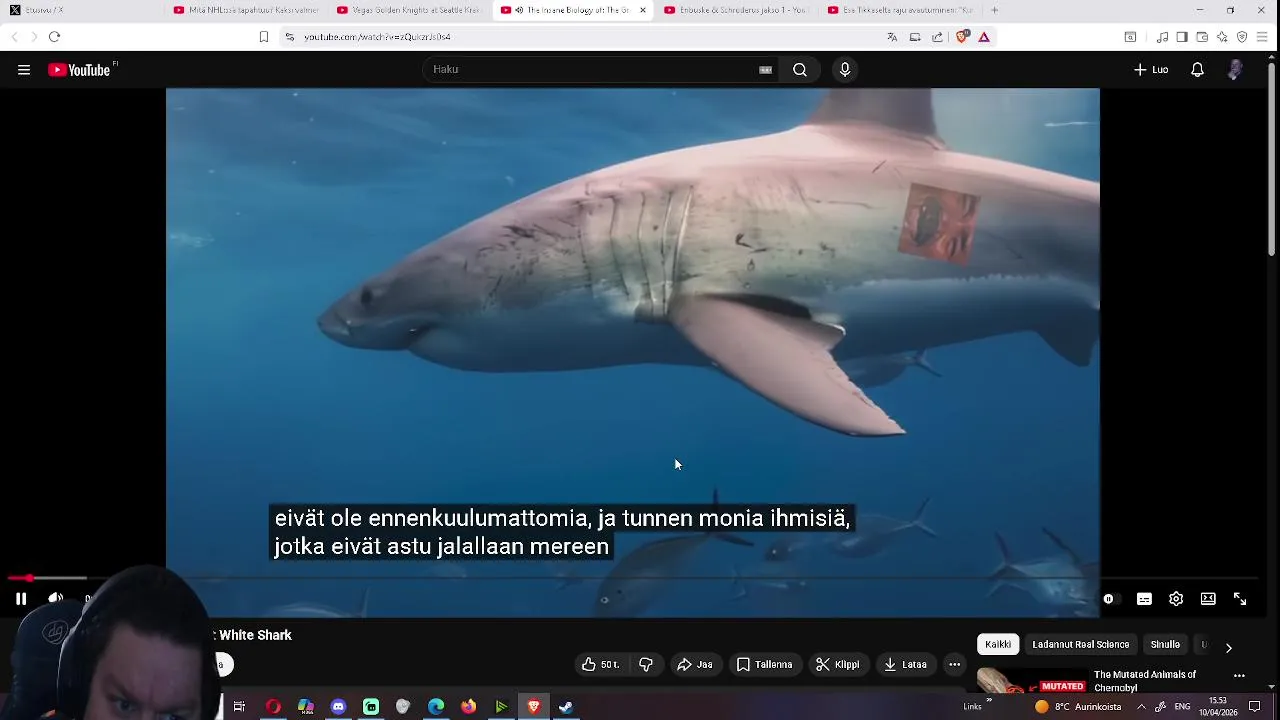1280x720 pixels.
Task: Share the video with 'Jaa'
Action: point(695,664)
